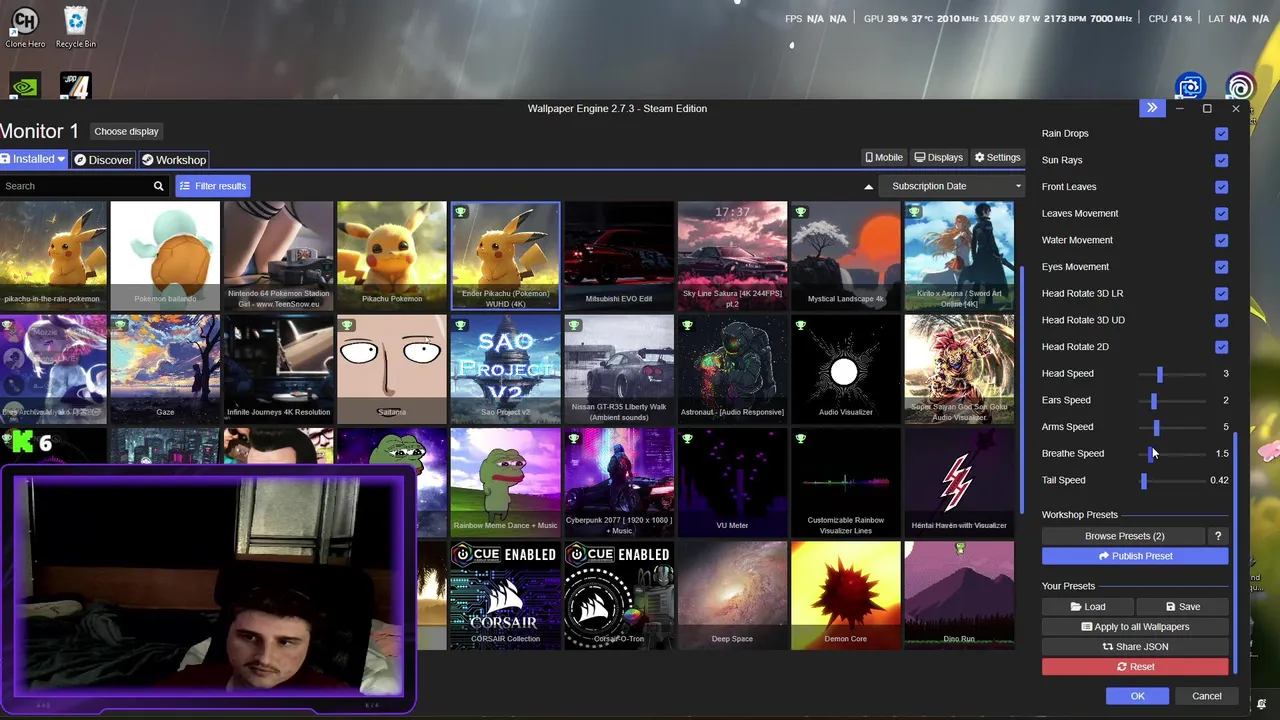
Task: Open the Displays menu
Action: coord(939,157)
